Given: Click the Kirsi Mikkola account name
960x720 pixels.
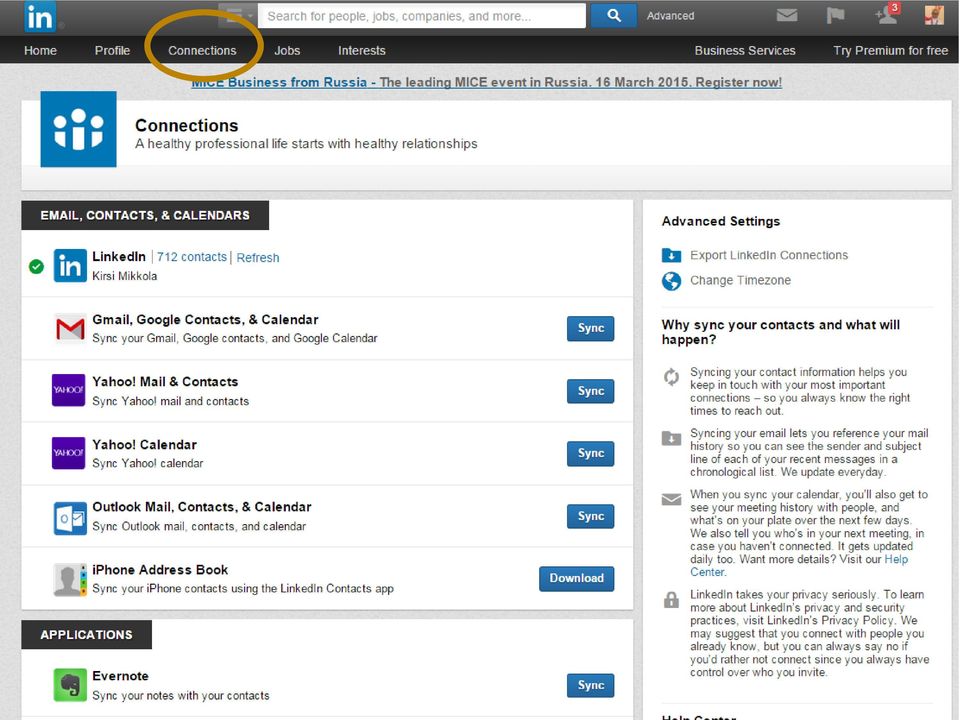Looking at the screenshot, I should click(x=124, y=276).
